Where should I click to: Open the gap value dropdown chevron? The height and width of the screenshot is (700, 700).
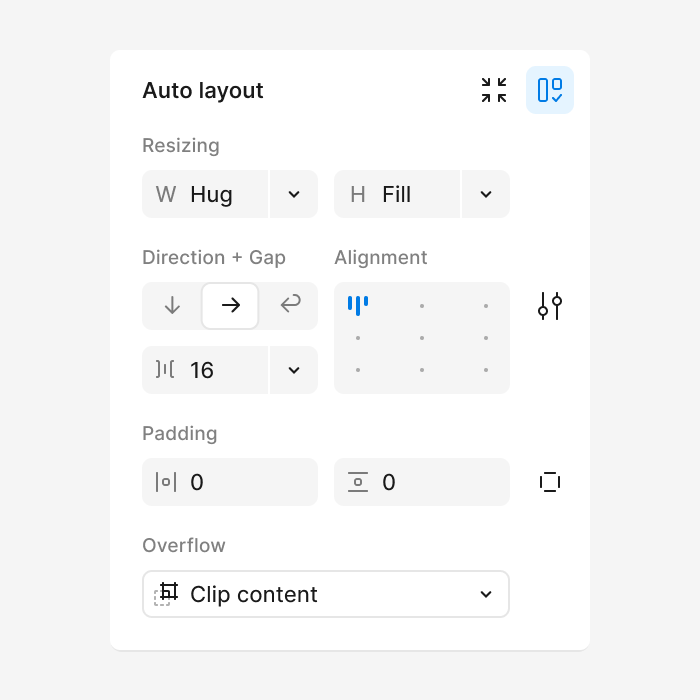(x=294, y=370)
